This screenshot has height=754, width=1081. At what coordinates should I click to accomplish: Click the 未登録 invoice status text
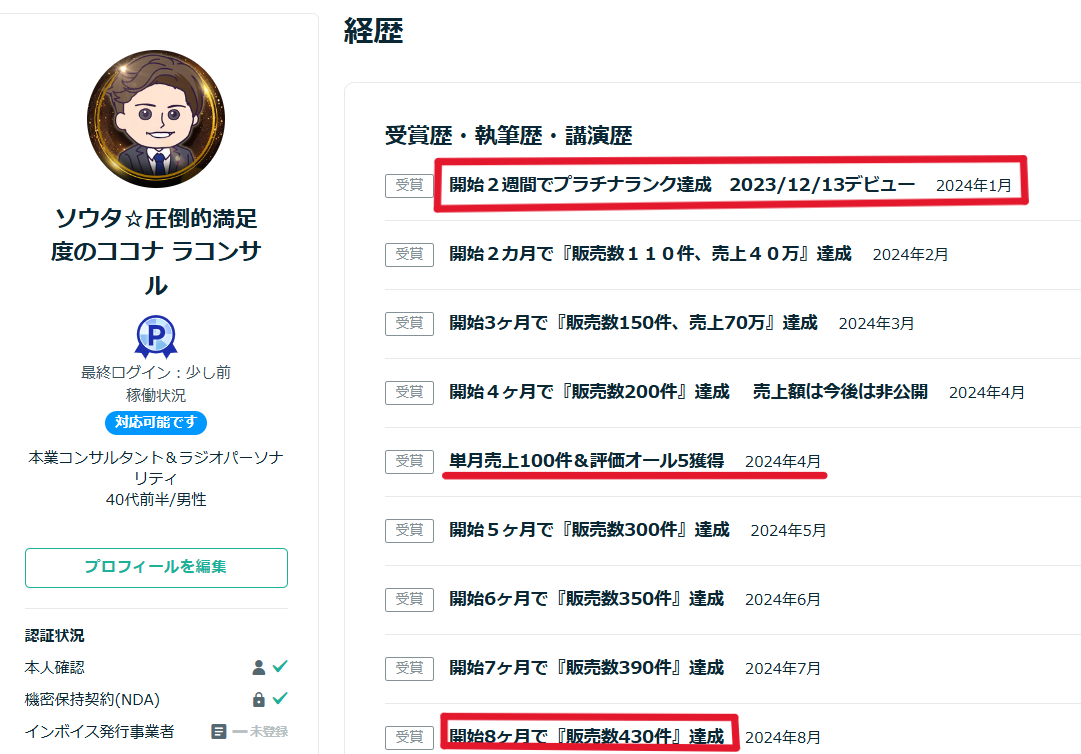click(x=268, y=731)
